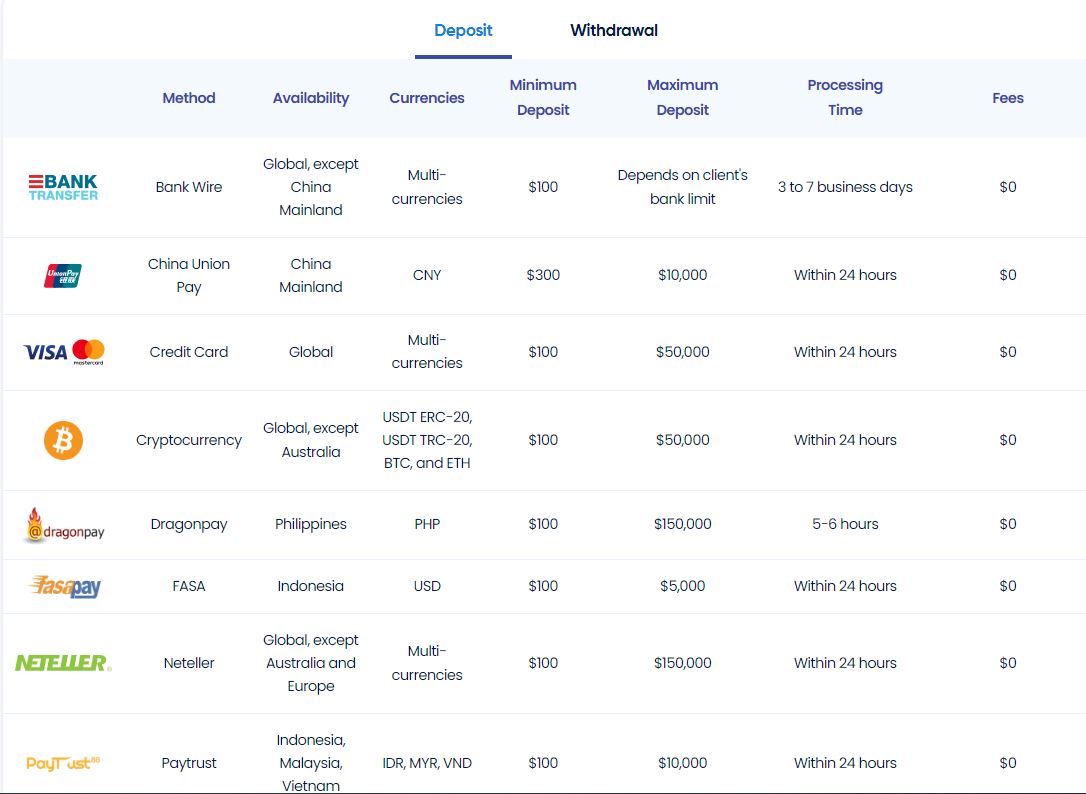Screen dimensions: 1086x794
Task: Select the Deposit tab
Action: tap(463, 30)
